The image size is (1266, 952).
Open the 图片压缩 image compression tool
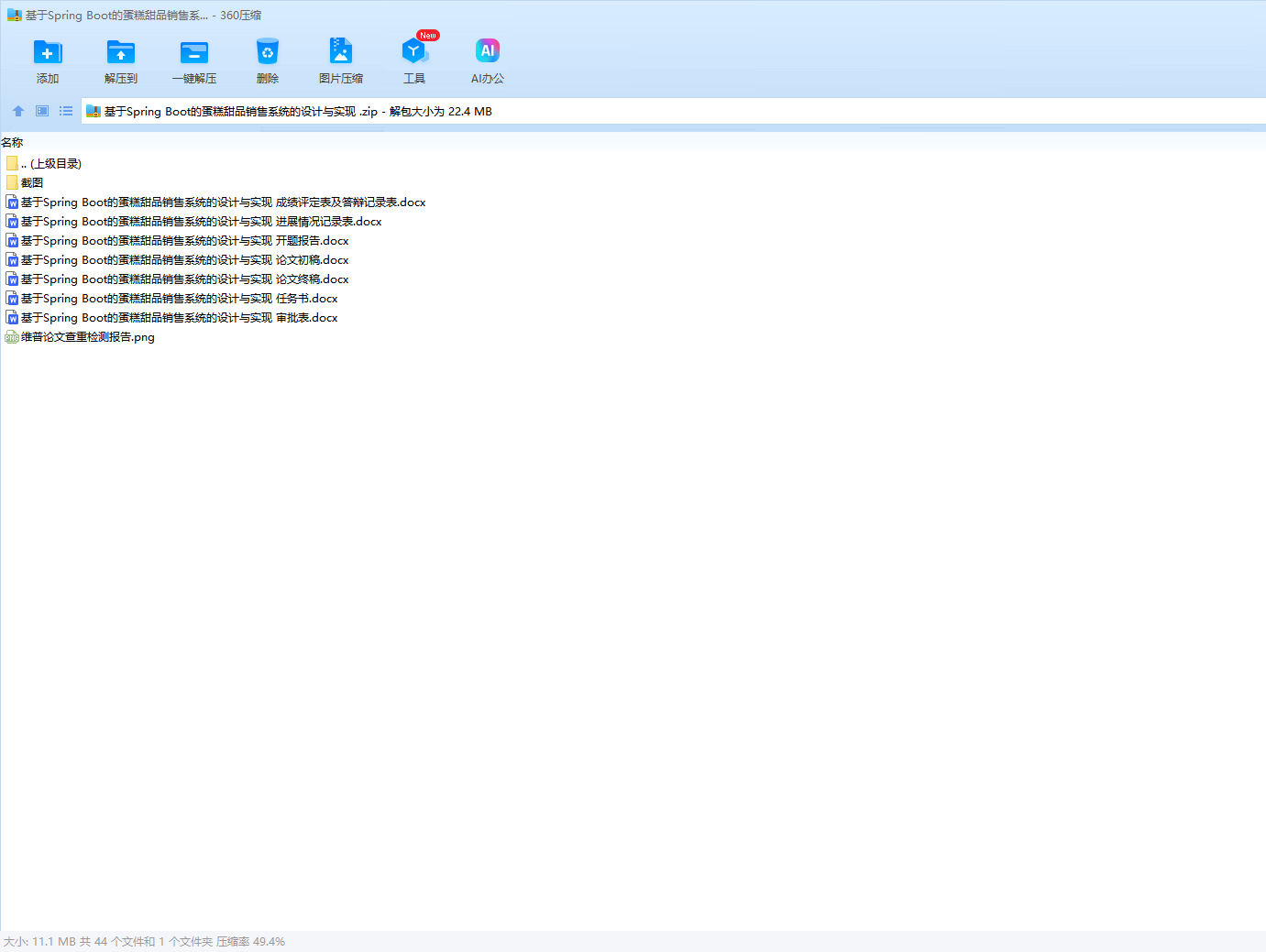coord(341,51)
